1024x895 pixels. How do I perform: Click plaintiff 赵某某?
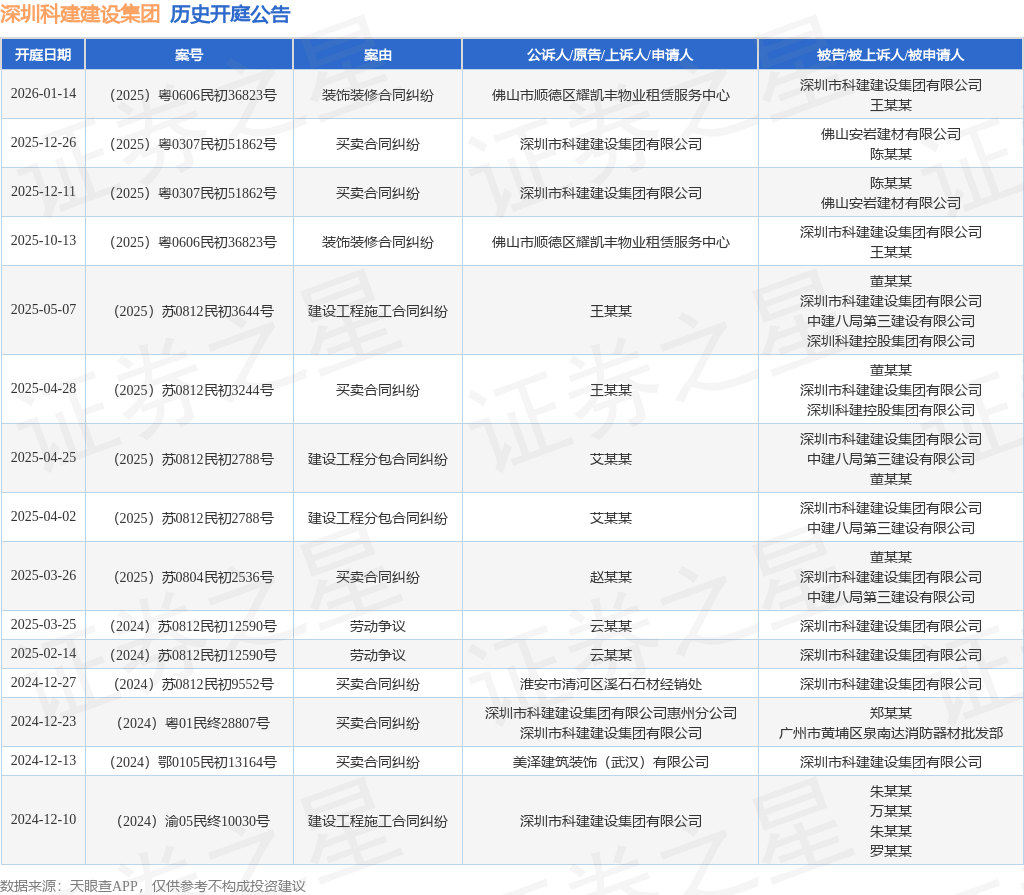click(611, 578)
